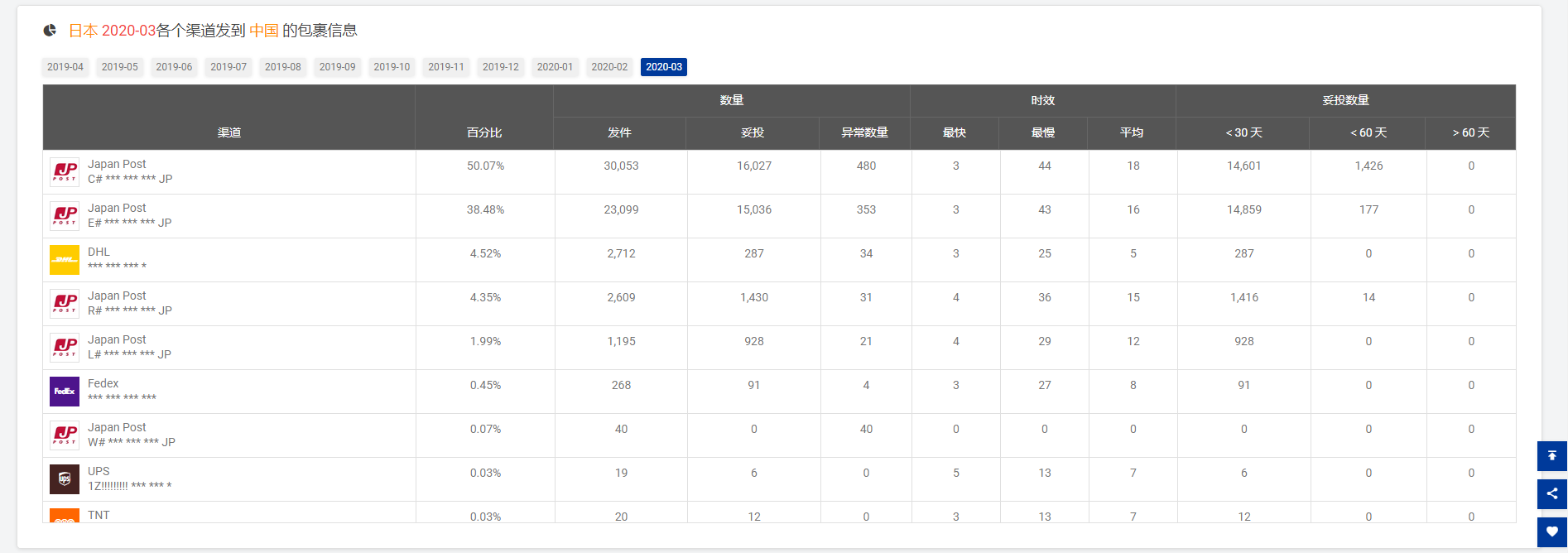Click the UPS carrier logo

(x=65, y=479)
